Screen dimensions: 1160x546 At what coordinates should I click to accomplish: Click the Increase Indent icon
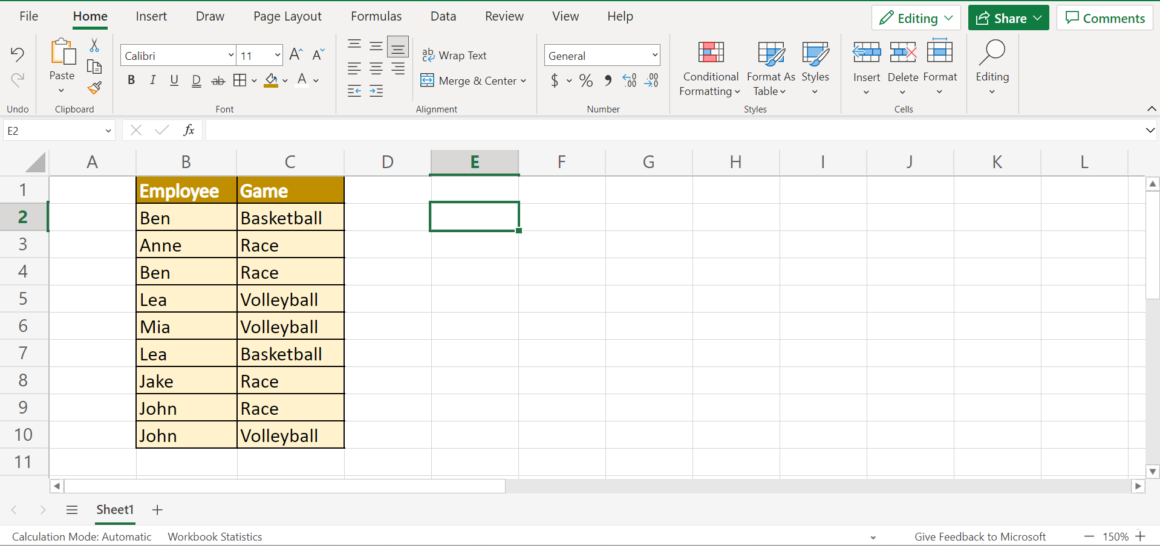coord(376,91)
